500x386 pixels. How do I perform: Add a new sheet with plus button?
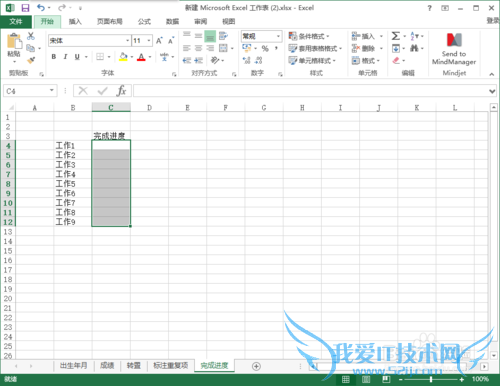[x=256, y=366]
